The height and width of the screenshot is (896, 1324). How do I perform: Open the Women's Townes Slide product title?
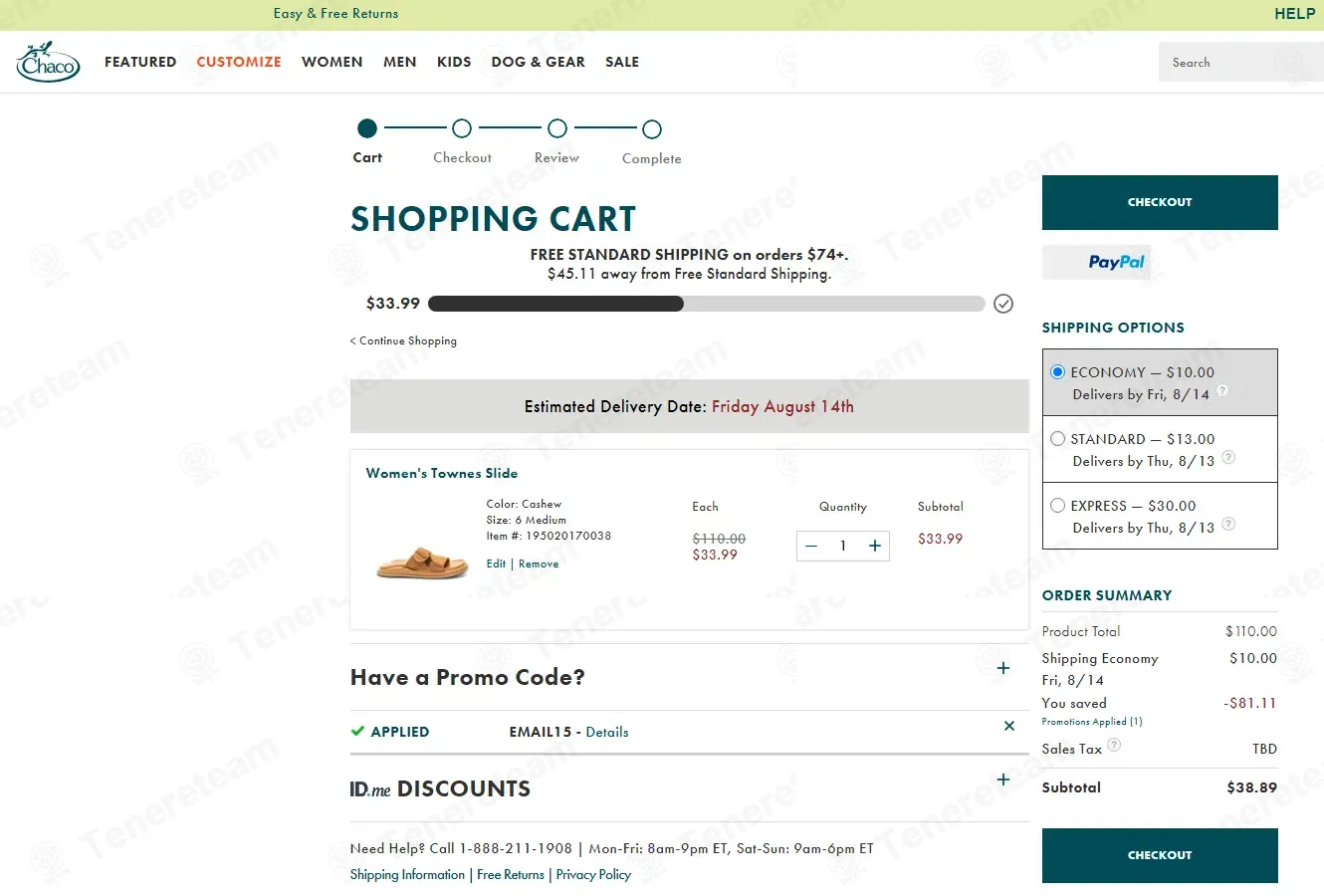tap(442, 473)
